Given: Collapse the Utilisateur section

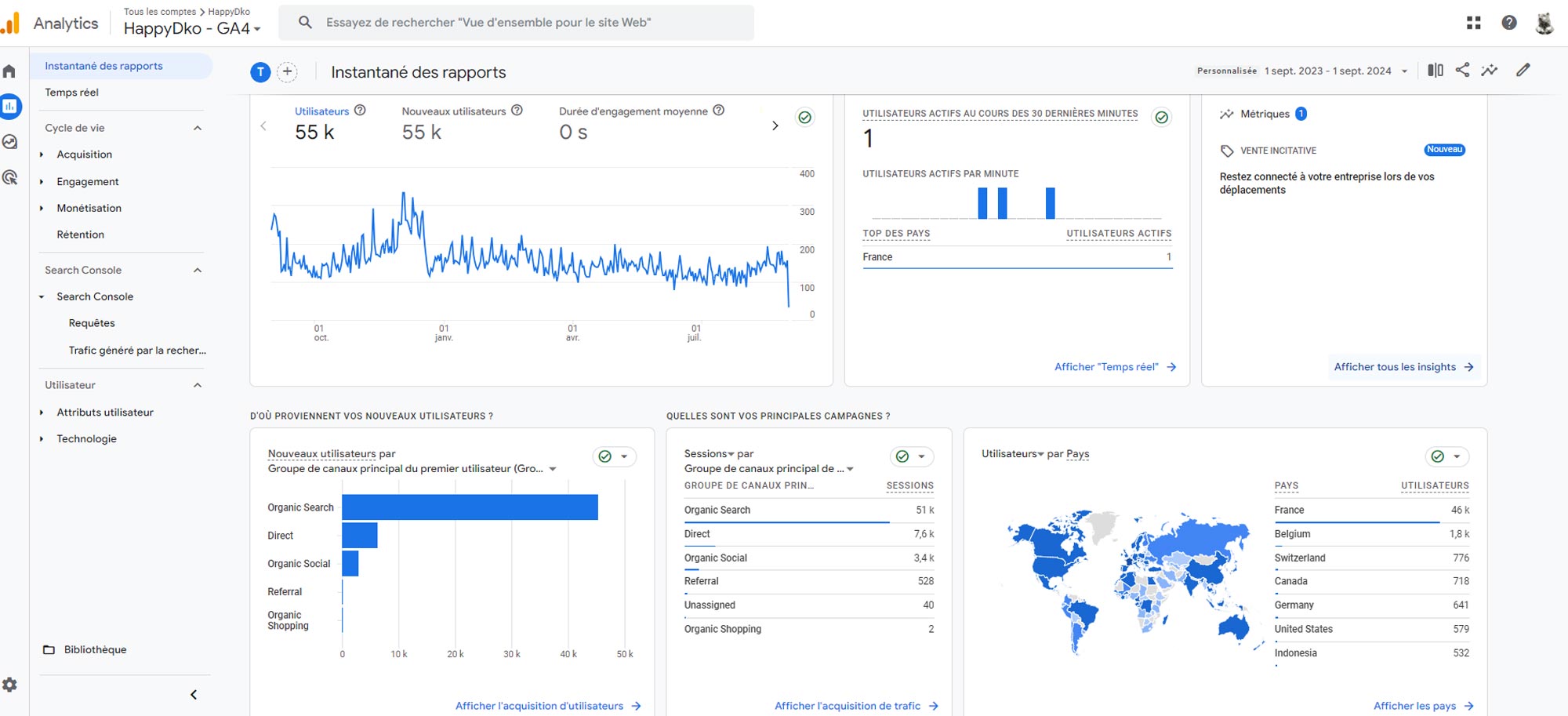Looking at the screenshot, I should [198, 385].
